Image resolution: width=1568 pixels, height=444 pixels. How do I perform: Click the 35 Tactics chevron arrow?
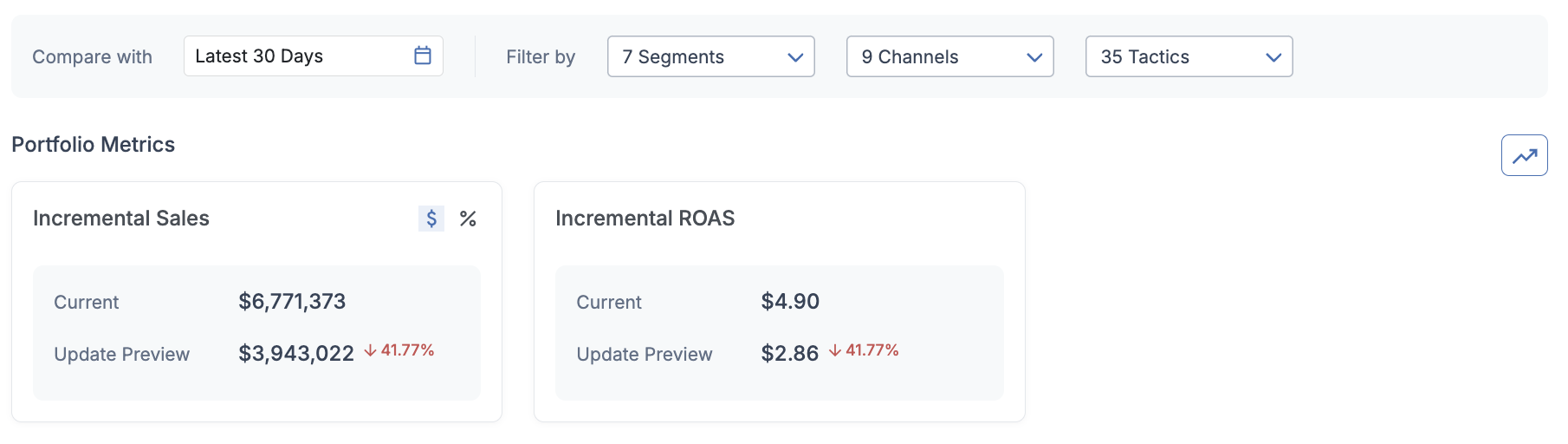coord(1273,57)
